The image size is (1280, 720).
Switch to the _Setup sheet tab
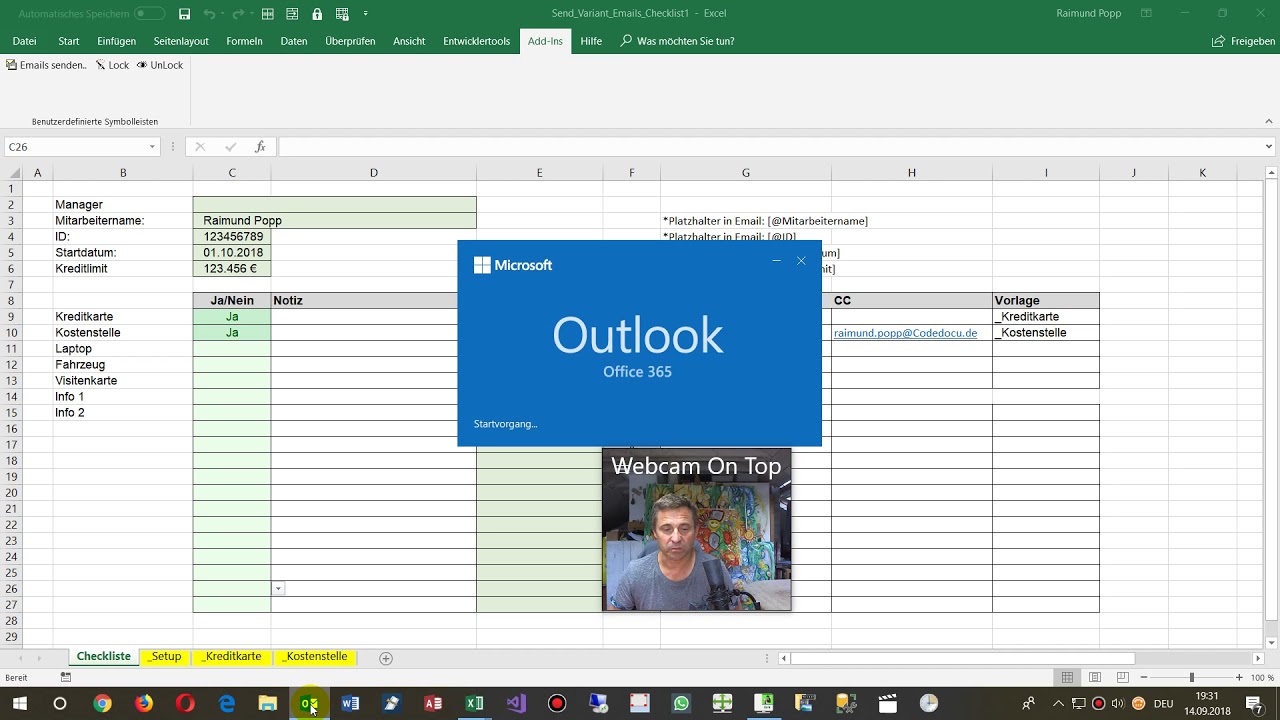click(x=165, y=657)
